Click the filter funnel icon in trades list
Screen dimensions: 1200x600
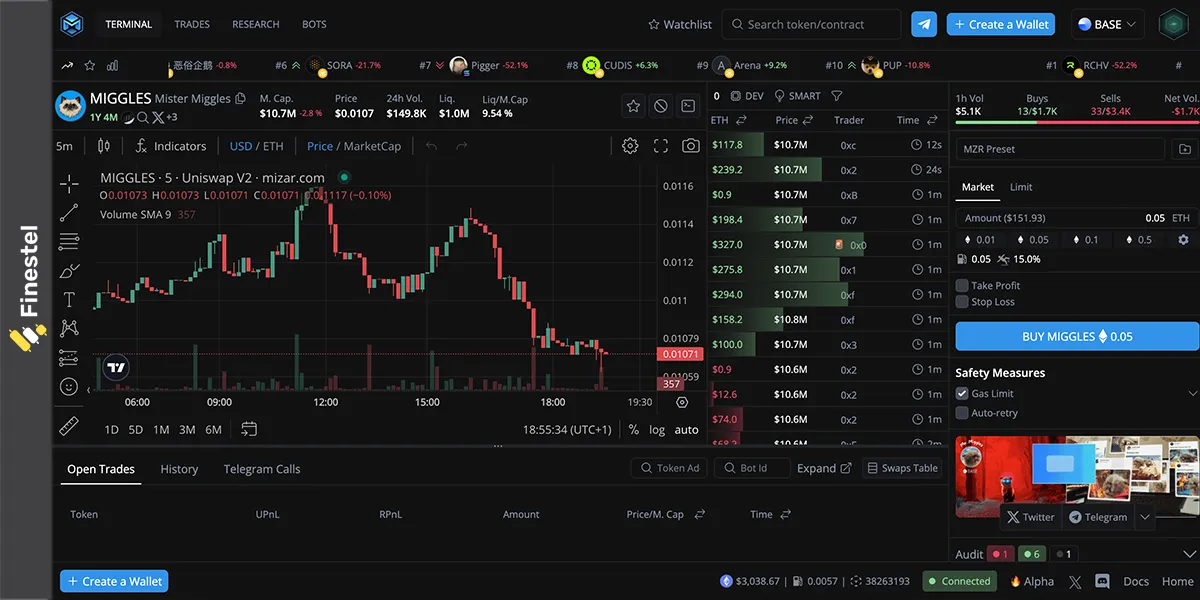click(x=837, y=96)
